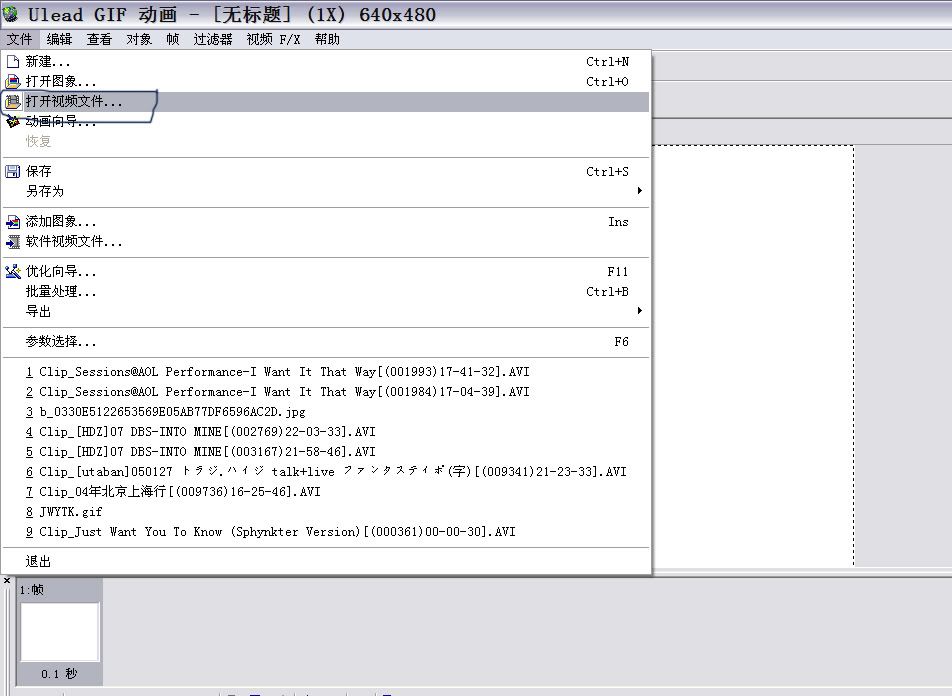952x696 pixels.
Task: Open the 文件 menu in menu bar
Action: [19, 39]
